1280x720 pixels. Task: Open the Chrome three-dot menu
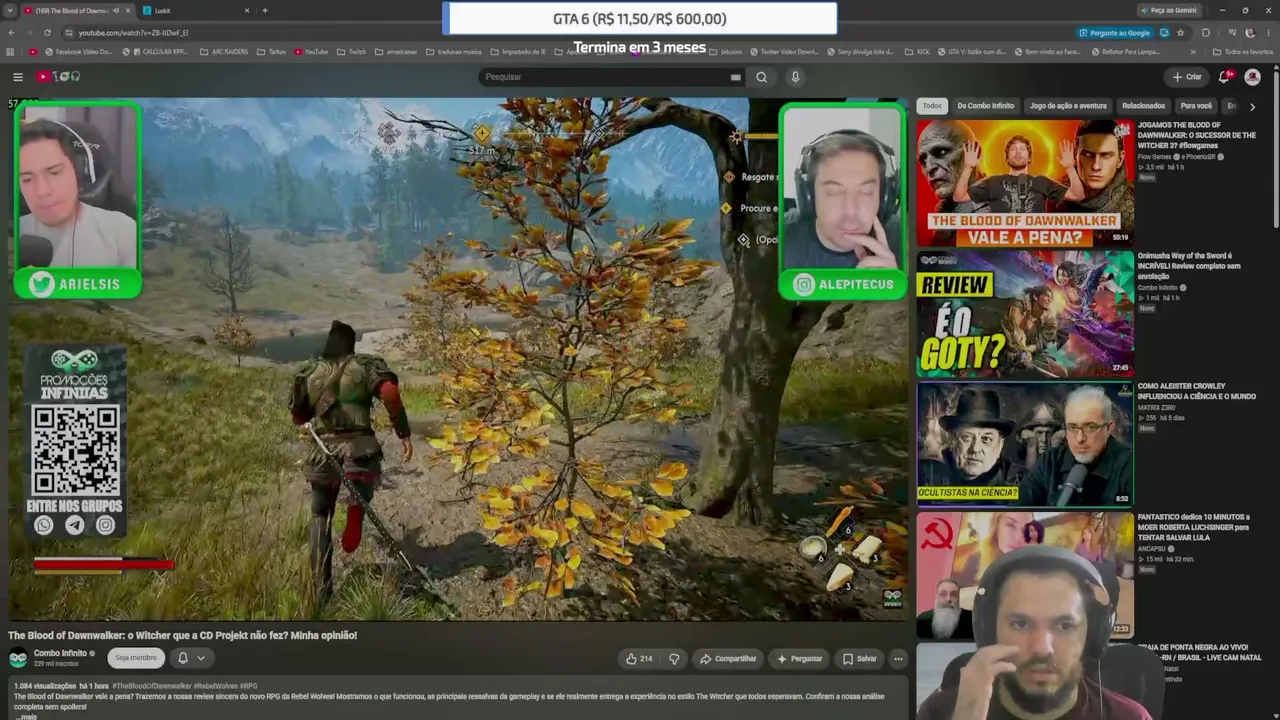coord(1269,33)
